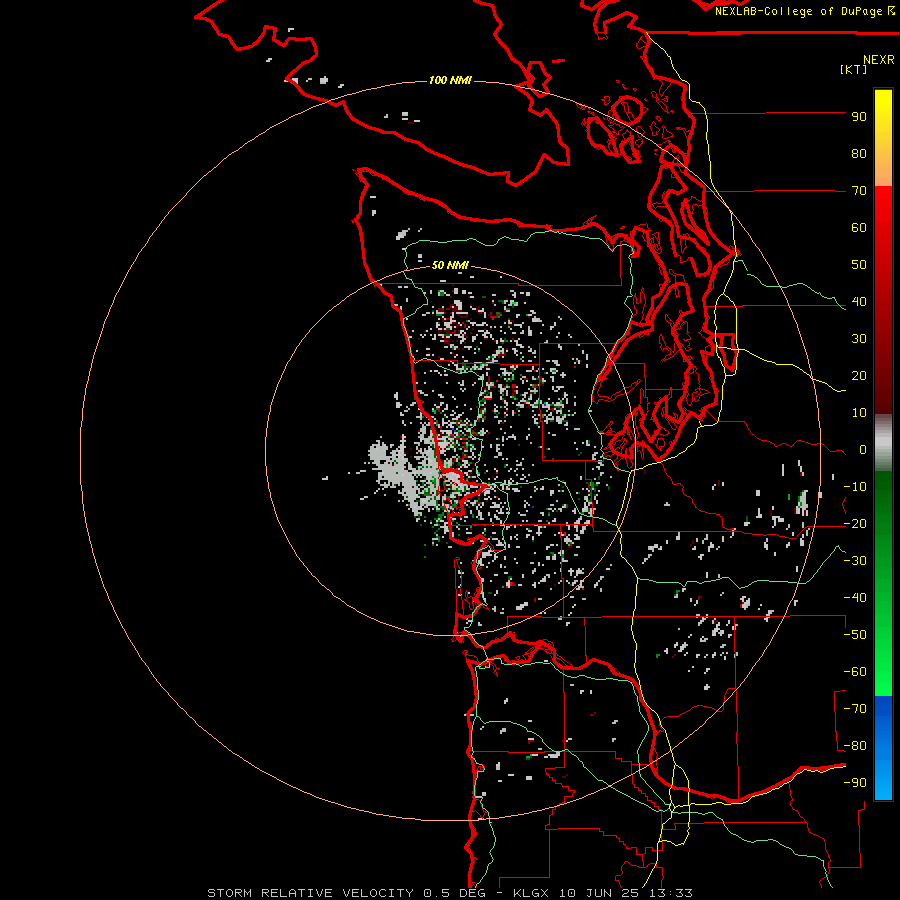Select the -50 value on the velocity scale
The width and height of the screenshot is (900, 900).
pos(855,635)
